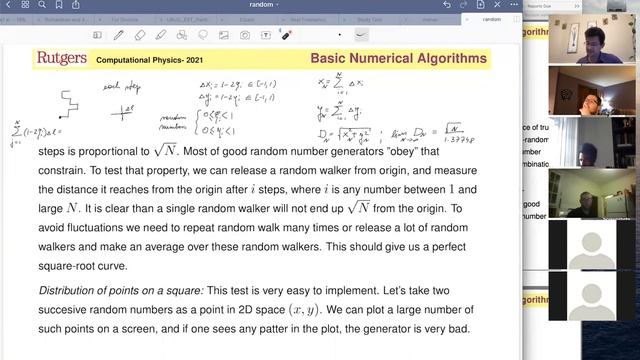Activate the laser pointer tool

tap(286, 35)
